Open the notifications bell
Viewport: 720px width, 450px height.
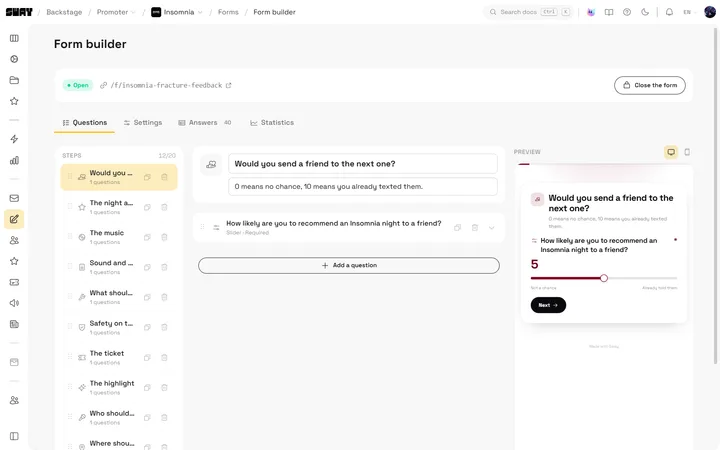(669, 12)
